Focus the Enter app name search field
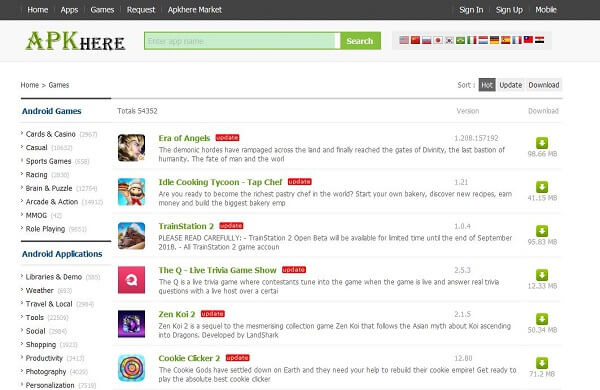 (x=240, y=41)
